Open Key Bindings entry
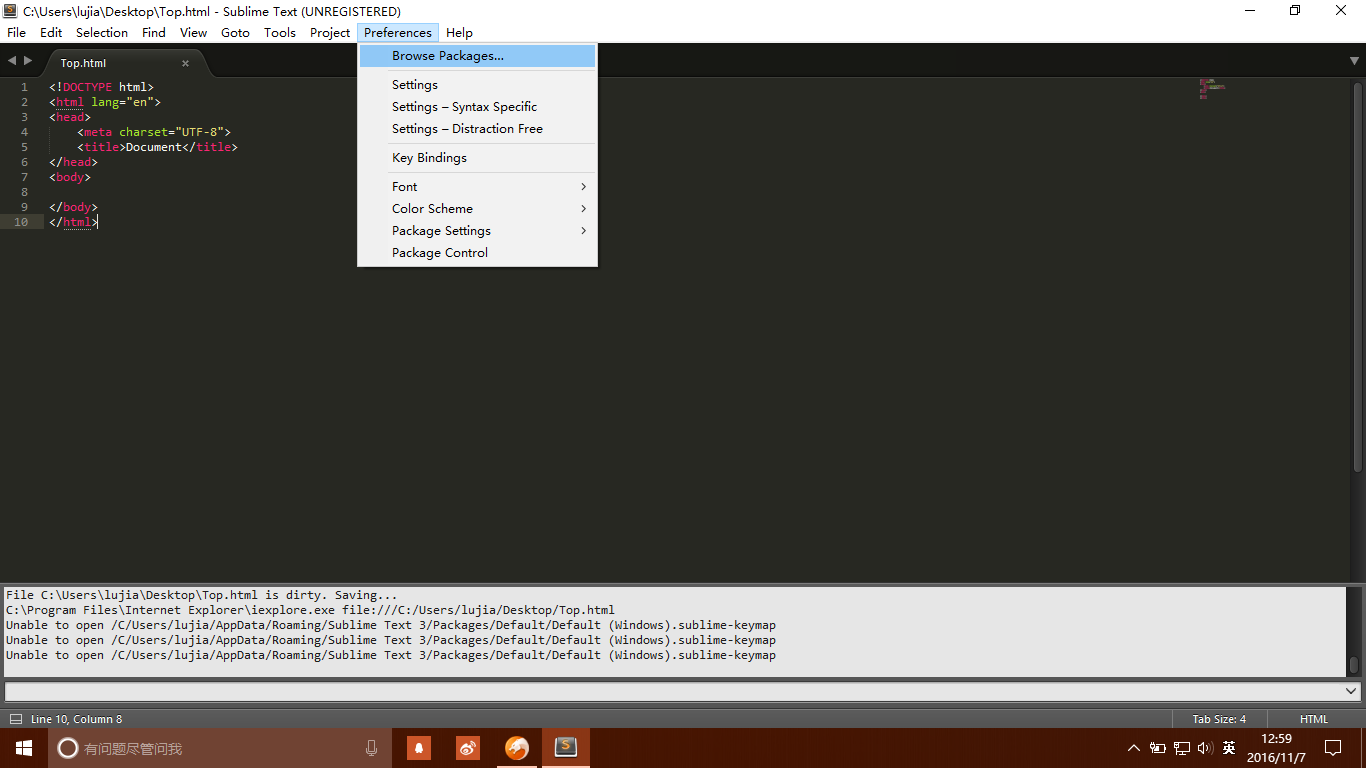Image resolution: width=1366 pixels, height=768 pixels. [477, 158]
